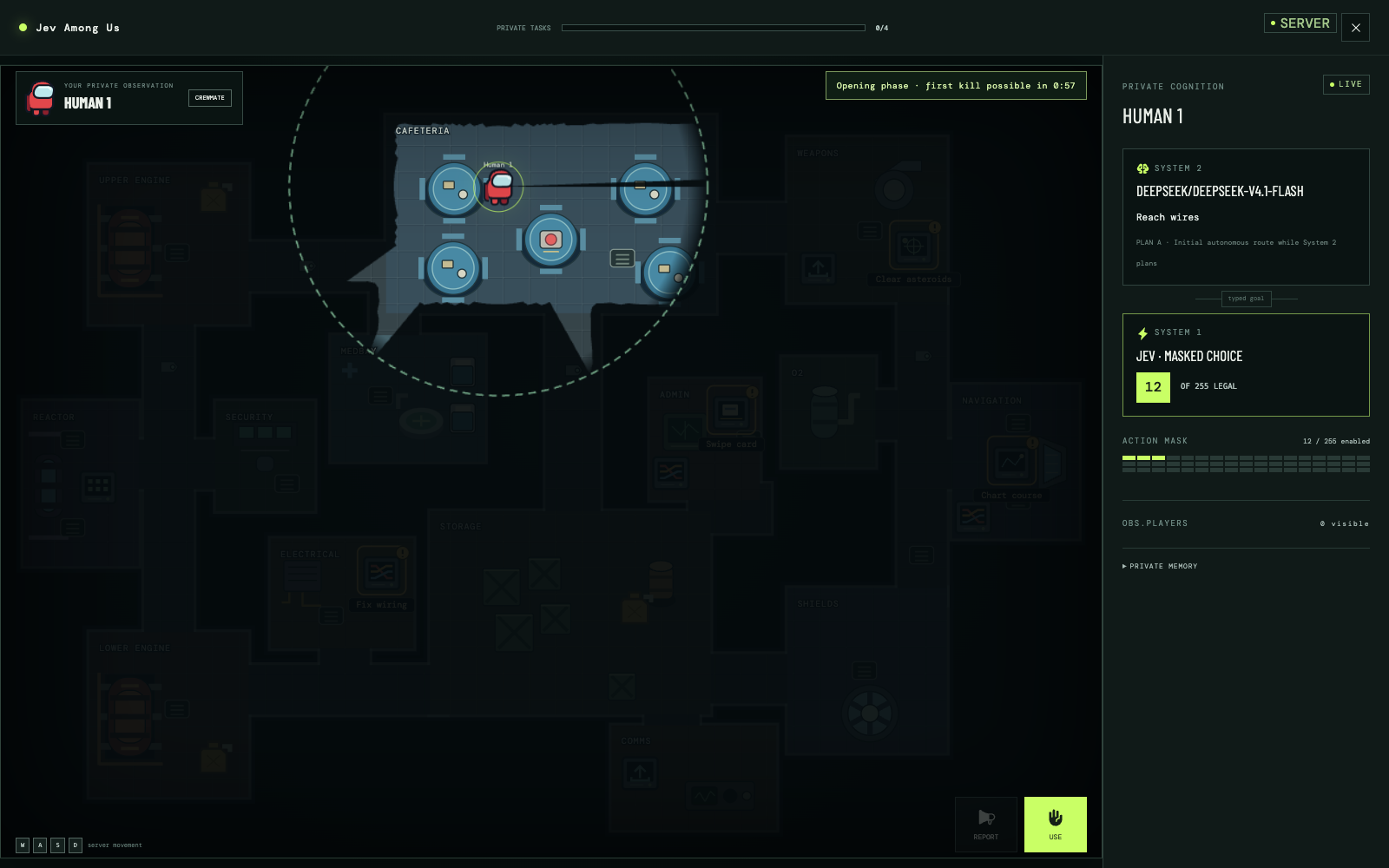This screenshot has height=868, width=1389.
Task: Click the CREWMATE role badge
Action: coord(209,97)
